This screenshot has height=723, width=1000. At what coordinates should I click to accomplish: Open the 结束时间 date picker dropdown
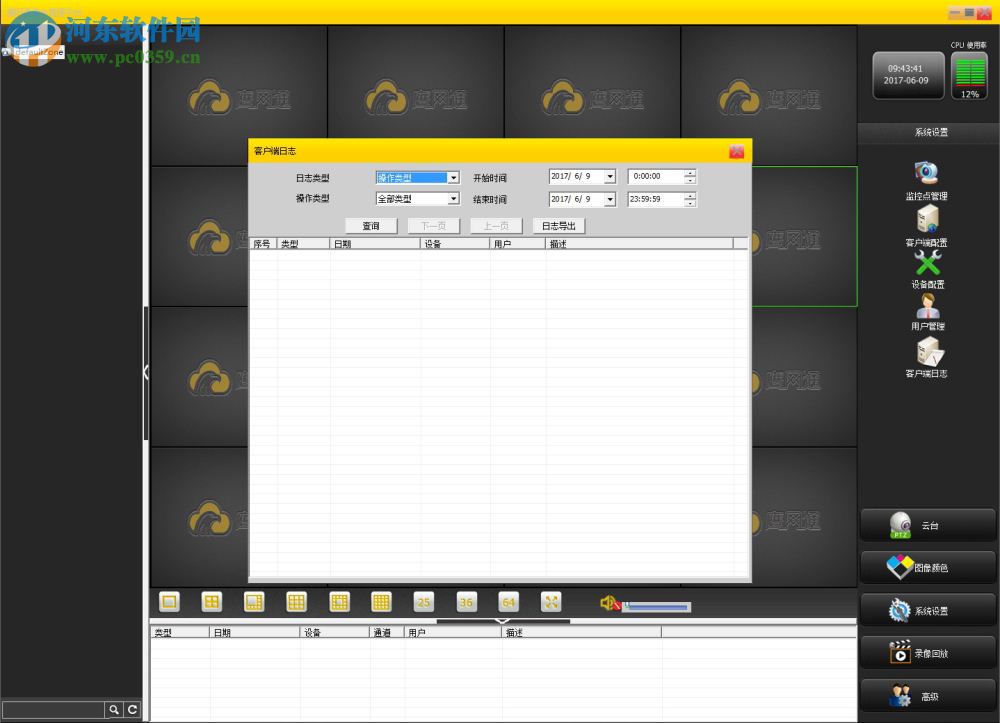610,200
